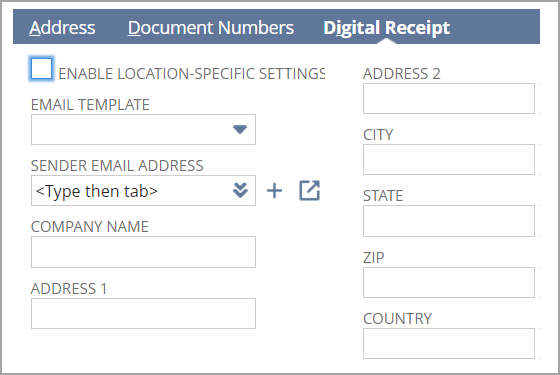Open the Email Template dropdown arrow
Viewport: 560px width, 375px height.
point(240,129)
